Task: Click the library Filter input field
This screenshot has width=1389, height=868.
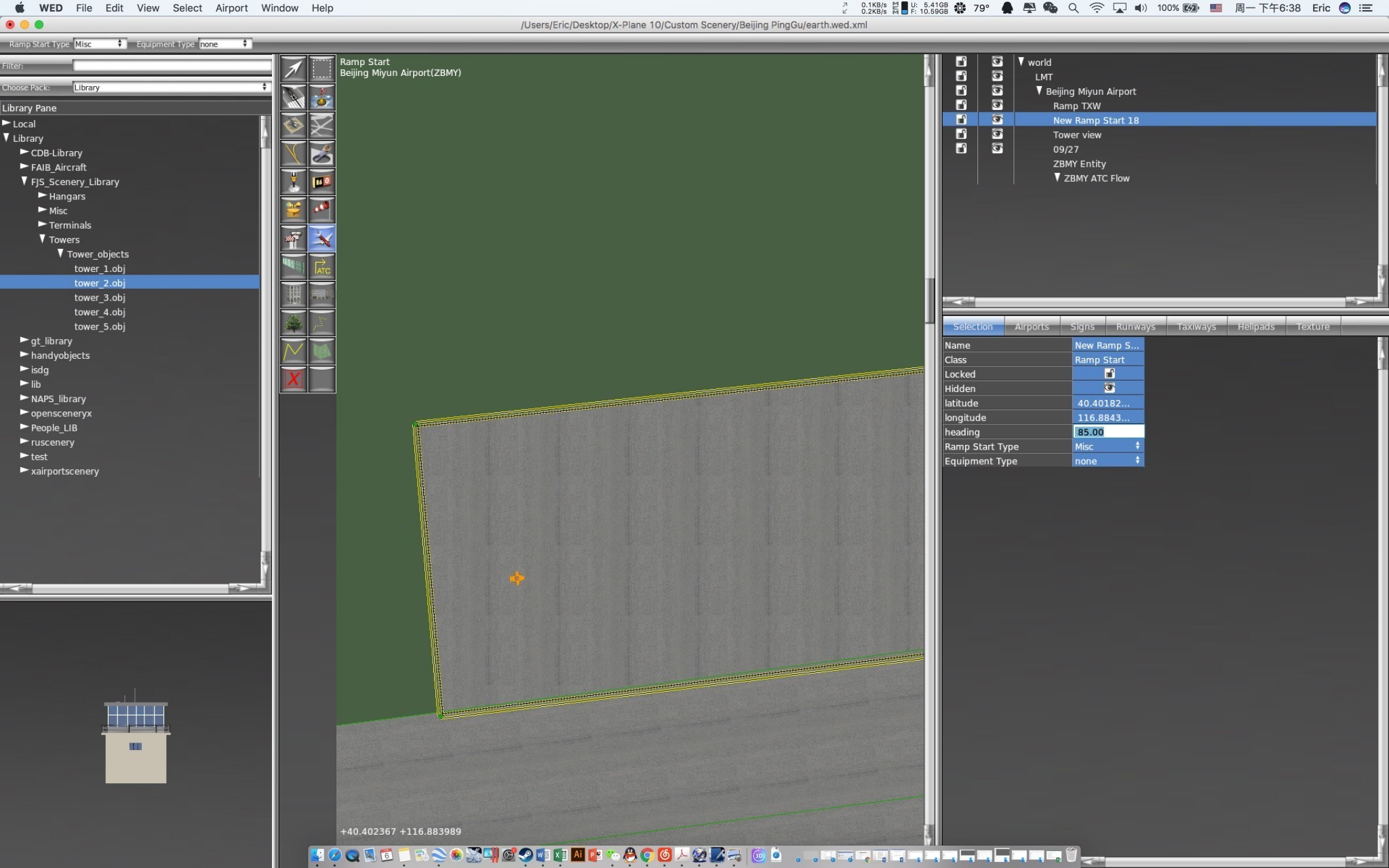Action: [172, 66]
